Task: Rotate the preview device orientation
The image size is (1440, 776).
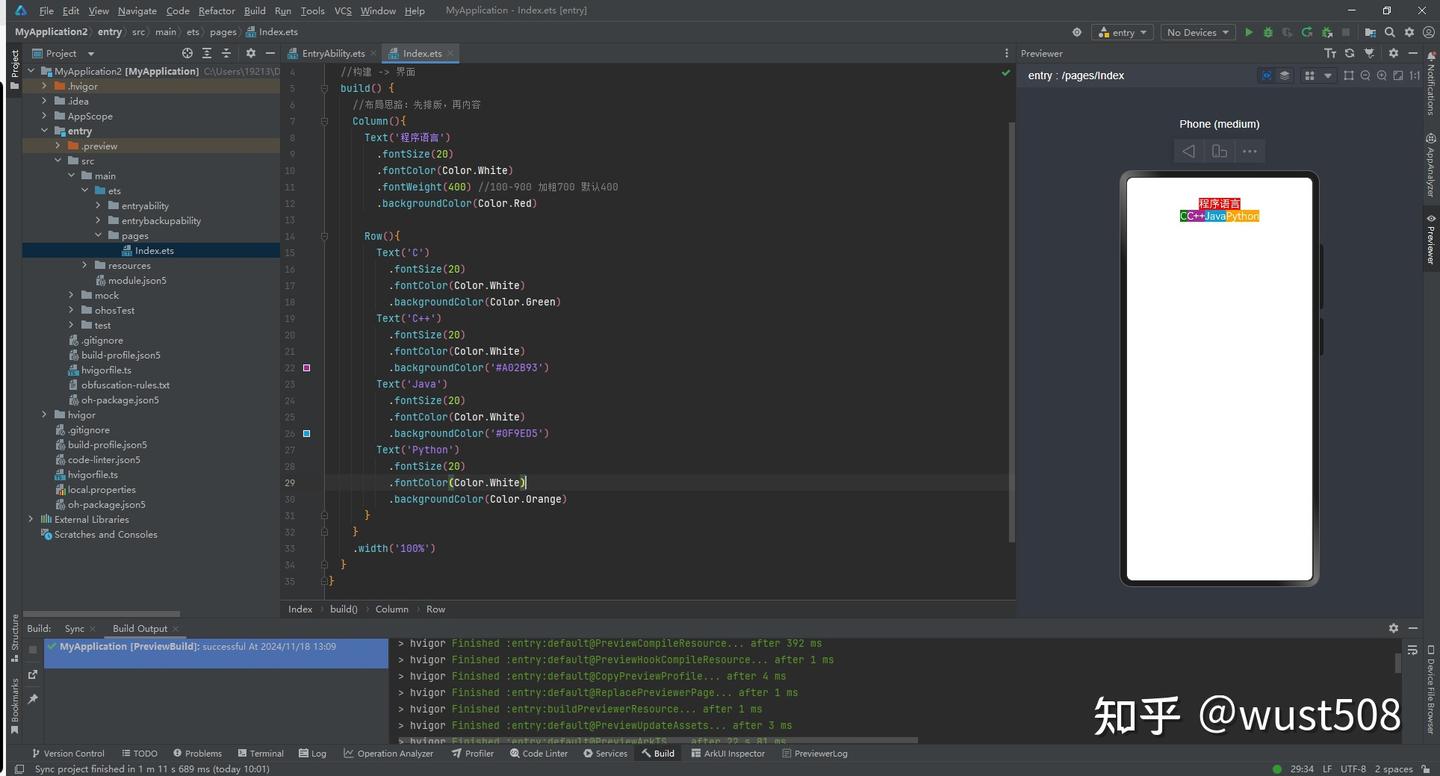Action: coord(1219,152)
